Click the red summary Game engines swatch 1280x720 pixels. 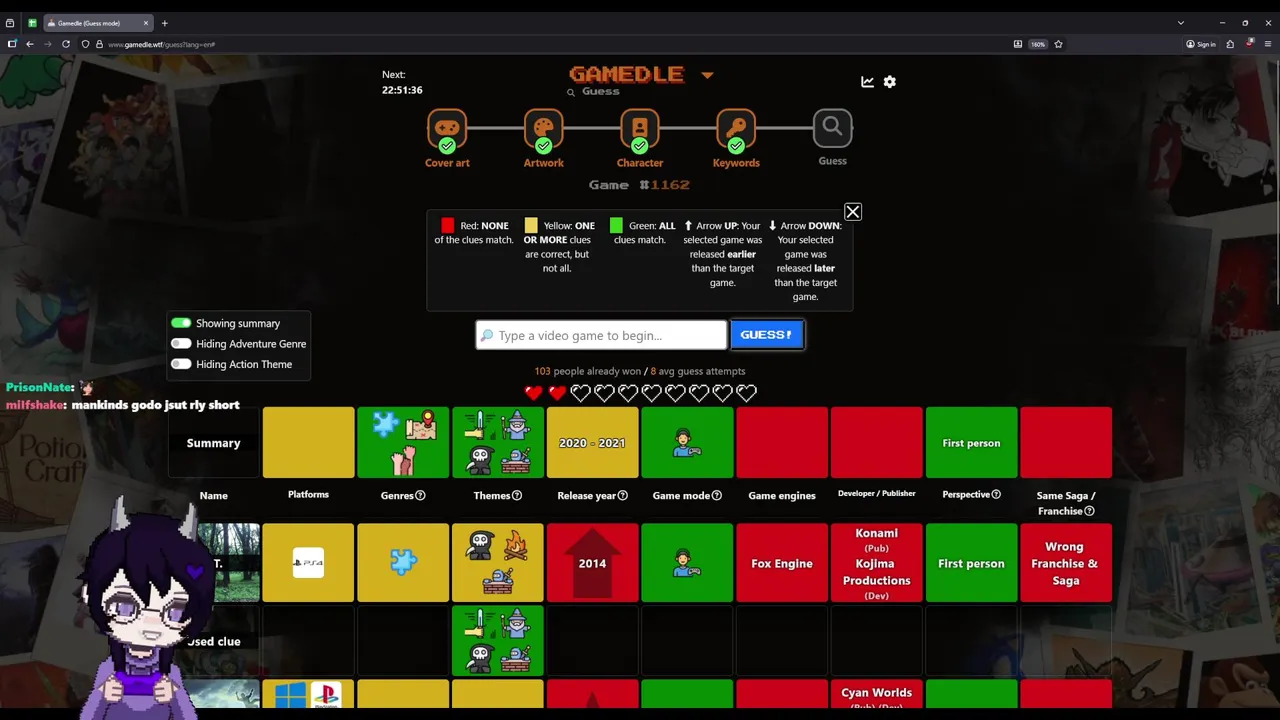click(x=782, y=443)
